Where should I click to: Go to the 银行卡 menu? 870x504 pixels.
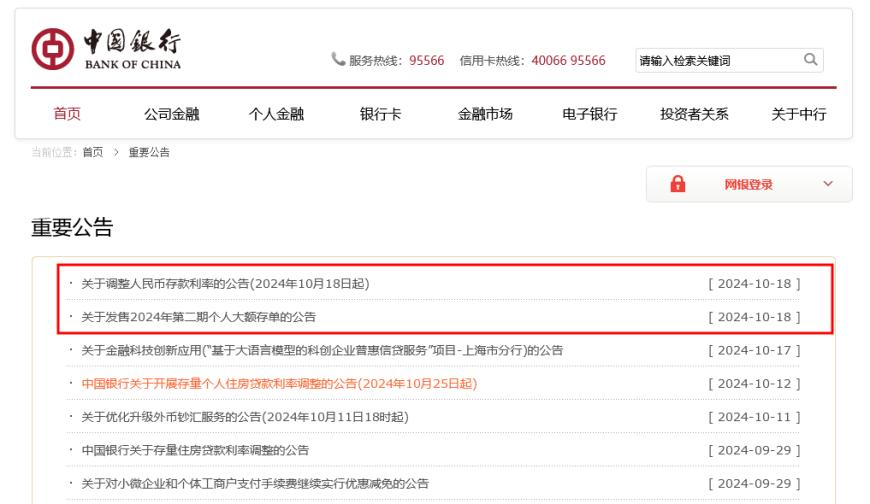(380, 114)
